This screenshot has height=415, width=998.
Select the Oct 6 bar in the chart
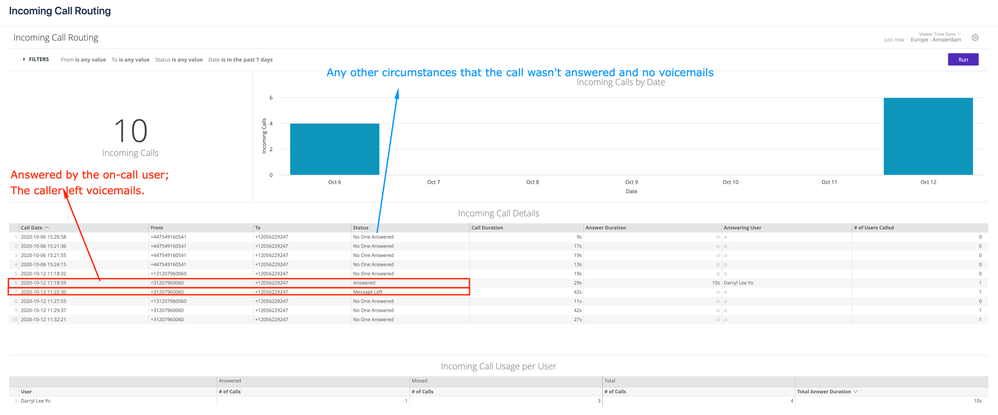(x=335, y=149)
